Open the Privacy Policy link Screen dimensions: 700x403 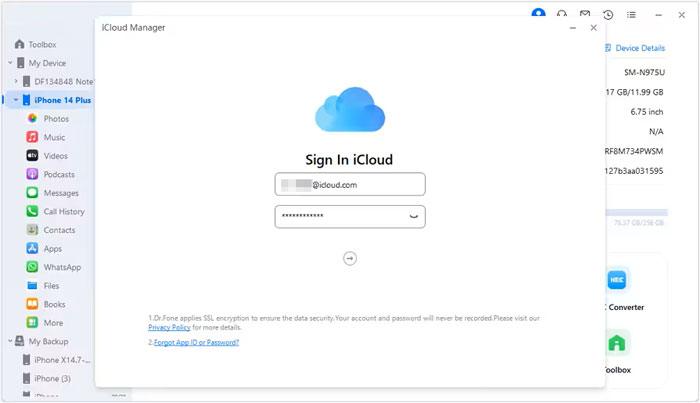coord(169,327)
